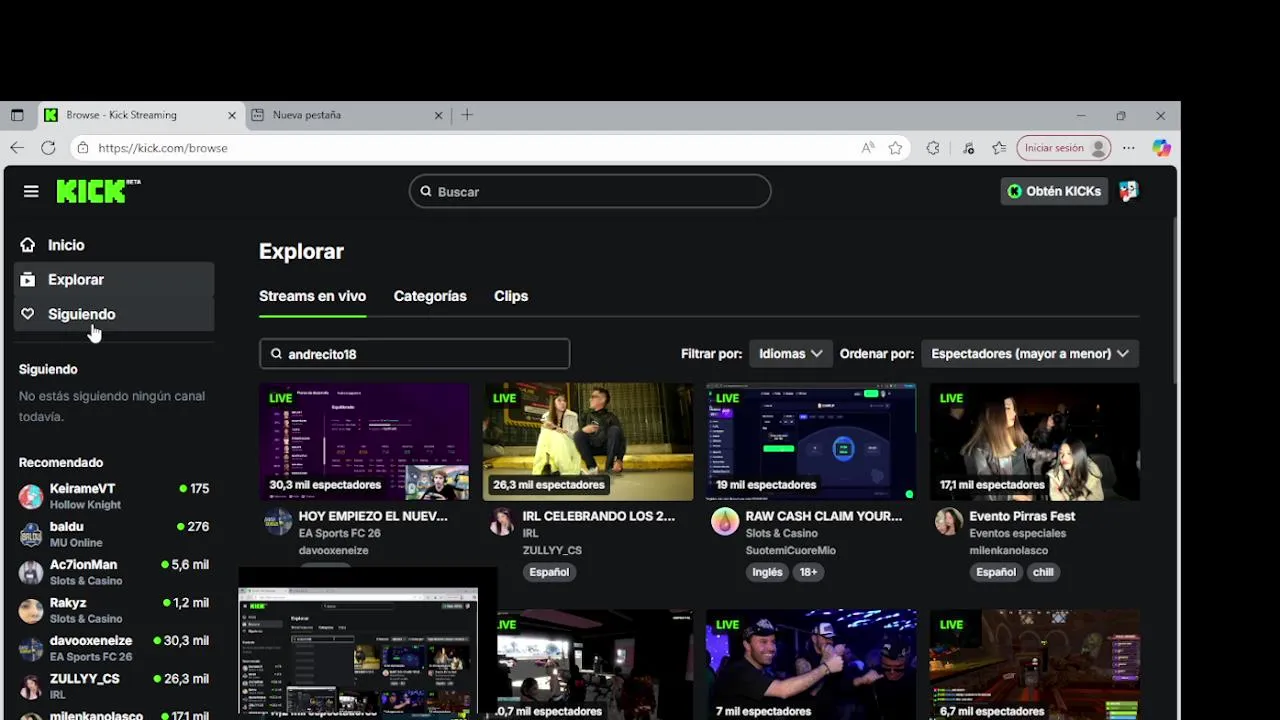1280x720 pixels.
Task: Switch to Categorías tab
Action: 430,296
